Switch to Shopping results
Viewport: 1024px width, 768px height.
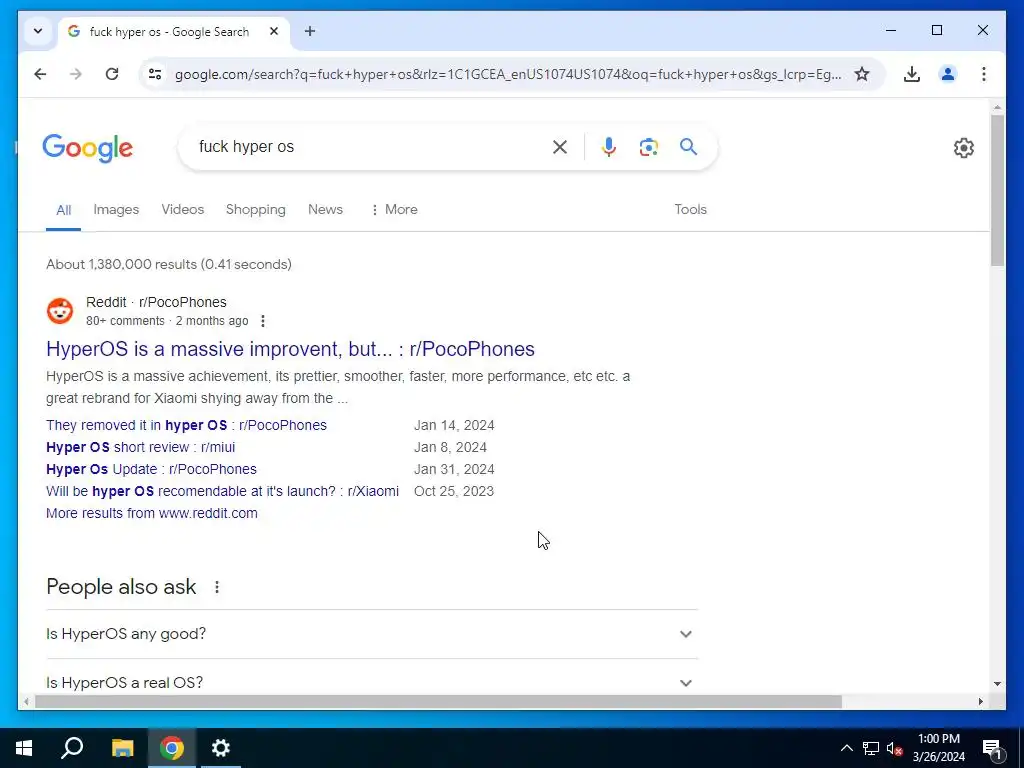point(256,210)
